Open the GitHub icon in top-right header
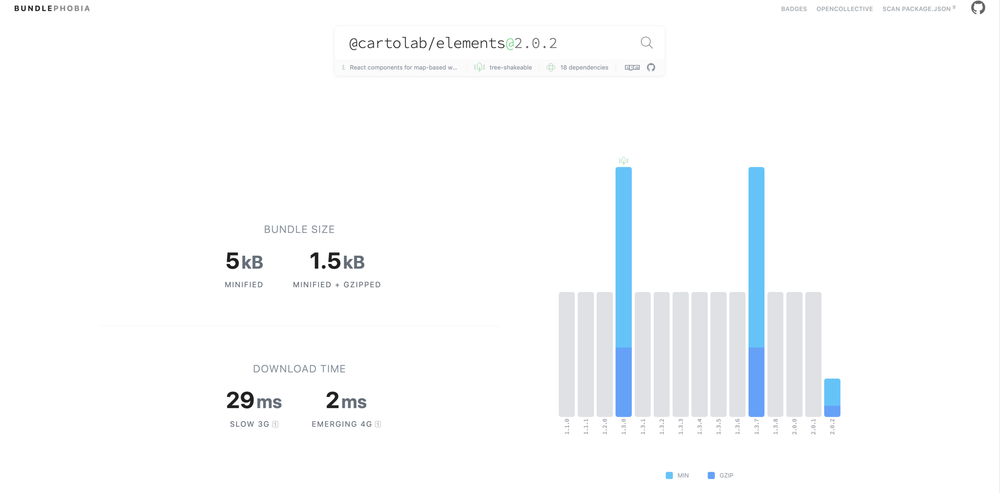Viewport: 1000px width, 493px height. click(978, 8)
